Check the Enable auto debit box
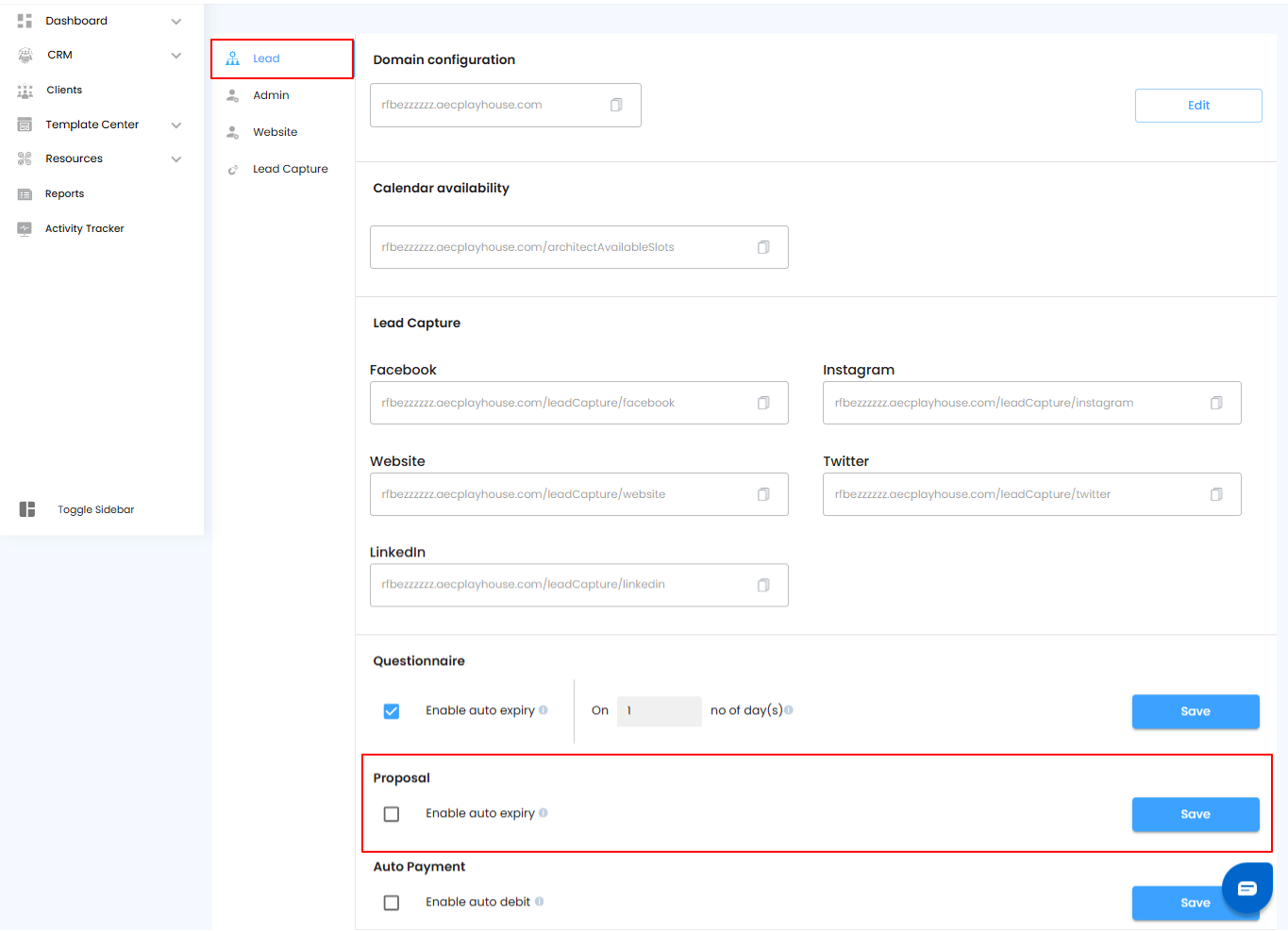Screen dimensions: 1288x931 click(x=392, y=903)
